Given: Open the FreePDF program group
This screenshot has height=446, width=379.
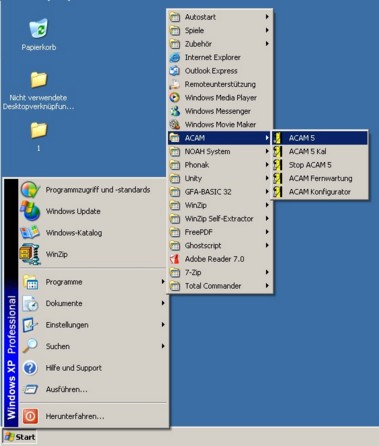Looking at the screenshot, I should pos(219,232).
